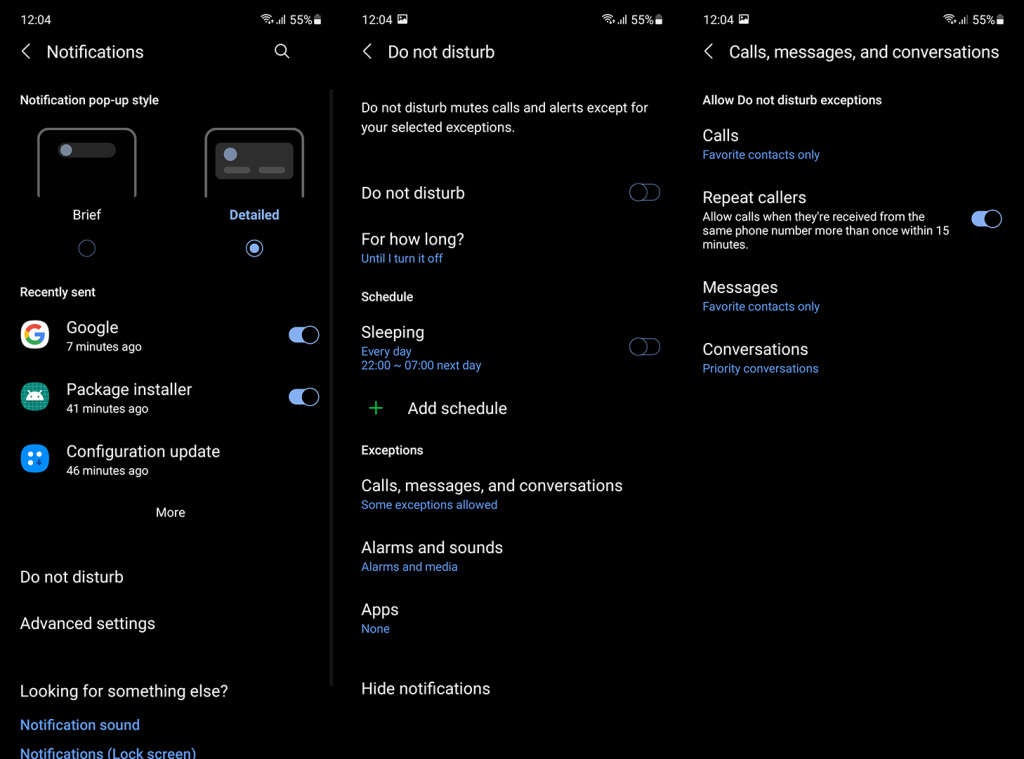Tap the back arrow on the Do not disturb screen
The width and height of the screenshot is (1024, 759).
368,52
